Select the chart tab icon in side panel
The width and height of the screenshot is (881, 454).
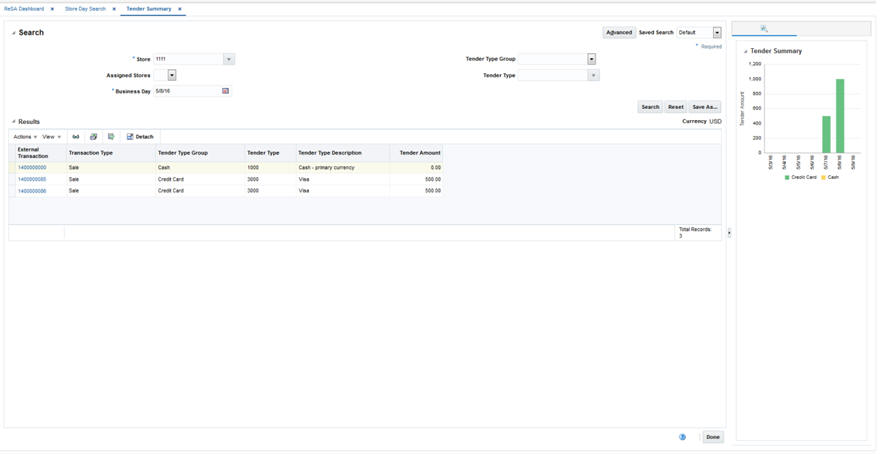tap(764, 28)
